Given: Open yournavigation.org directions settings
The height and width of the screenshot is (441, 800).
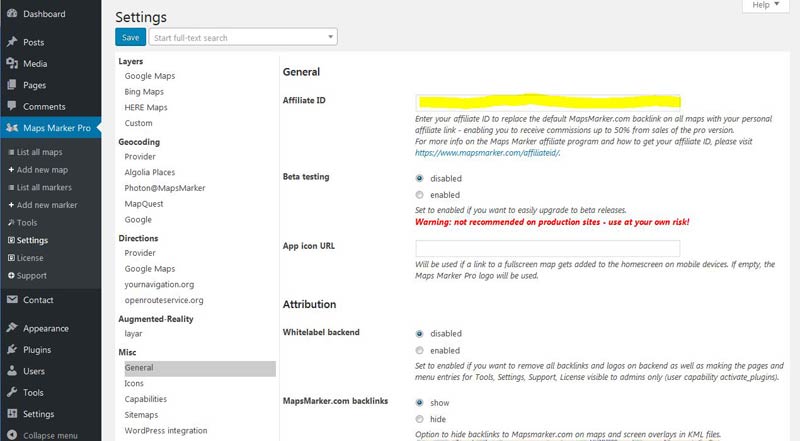Looking at the screenshot, I should [159, 284].
